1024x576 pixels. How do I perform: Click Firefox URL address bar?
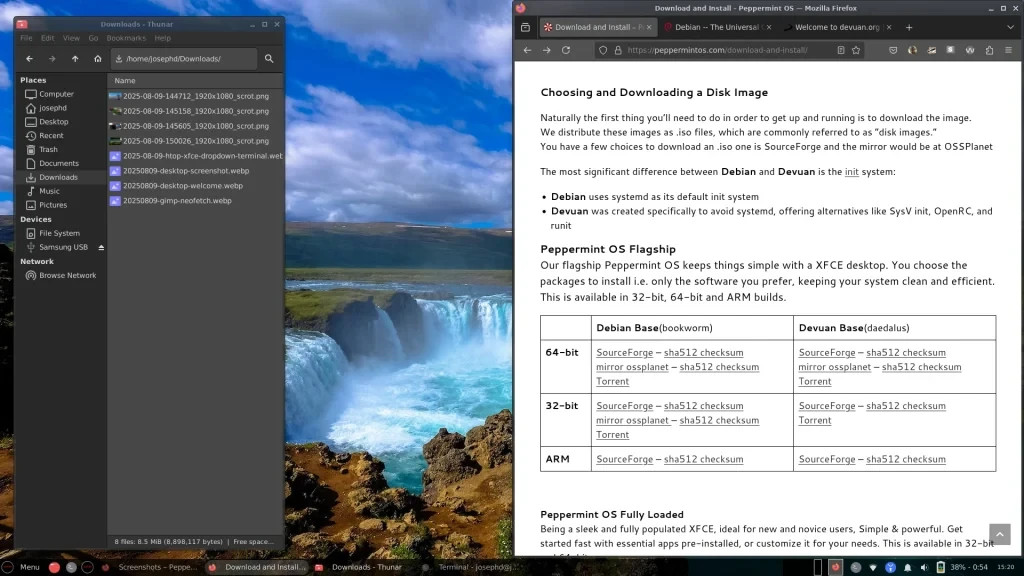click(729, 50)
